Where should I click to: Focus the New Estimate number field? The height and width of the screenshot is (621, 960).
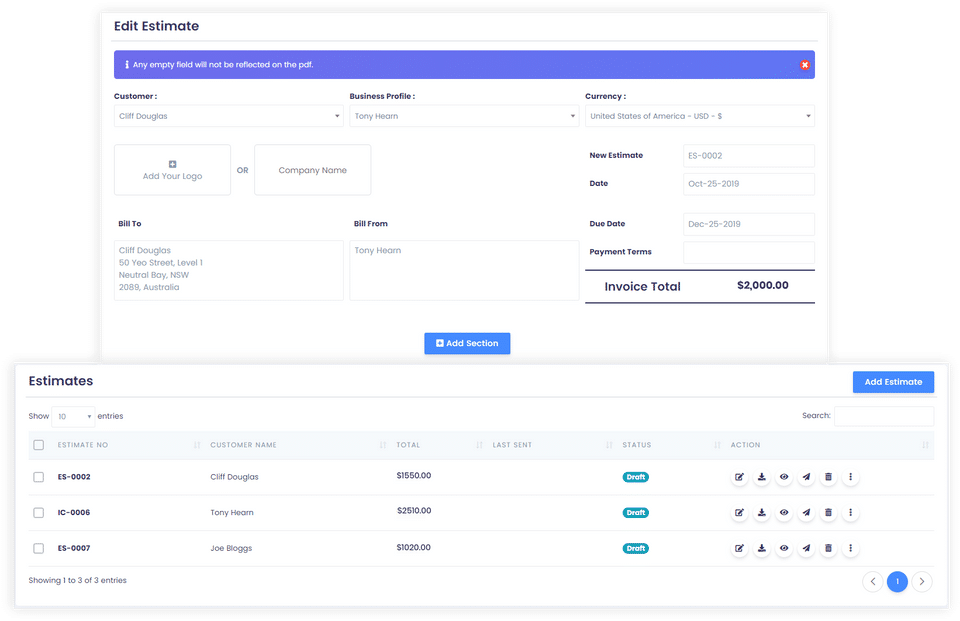[749, 156]
